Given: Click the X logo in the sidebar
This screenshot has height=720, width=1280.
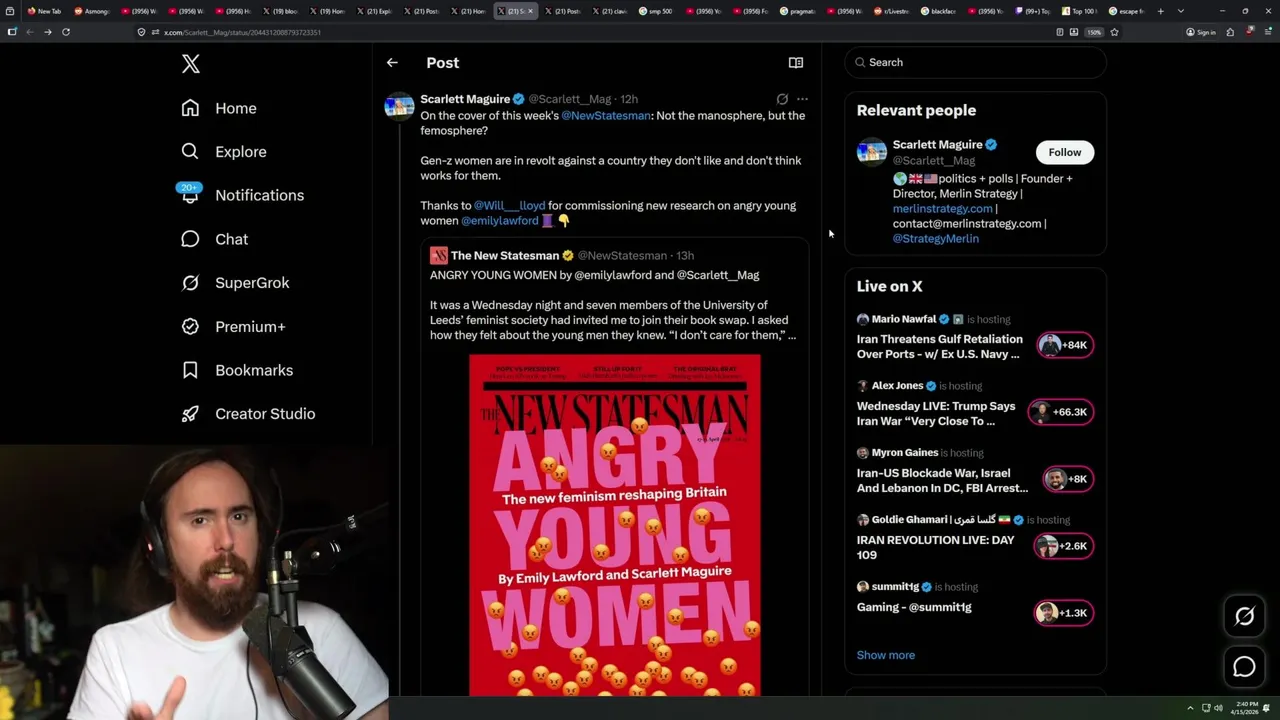Looking at the screenshot, I should (191, 64).
